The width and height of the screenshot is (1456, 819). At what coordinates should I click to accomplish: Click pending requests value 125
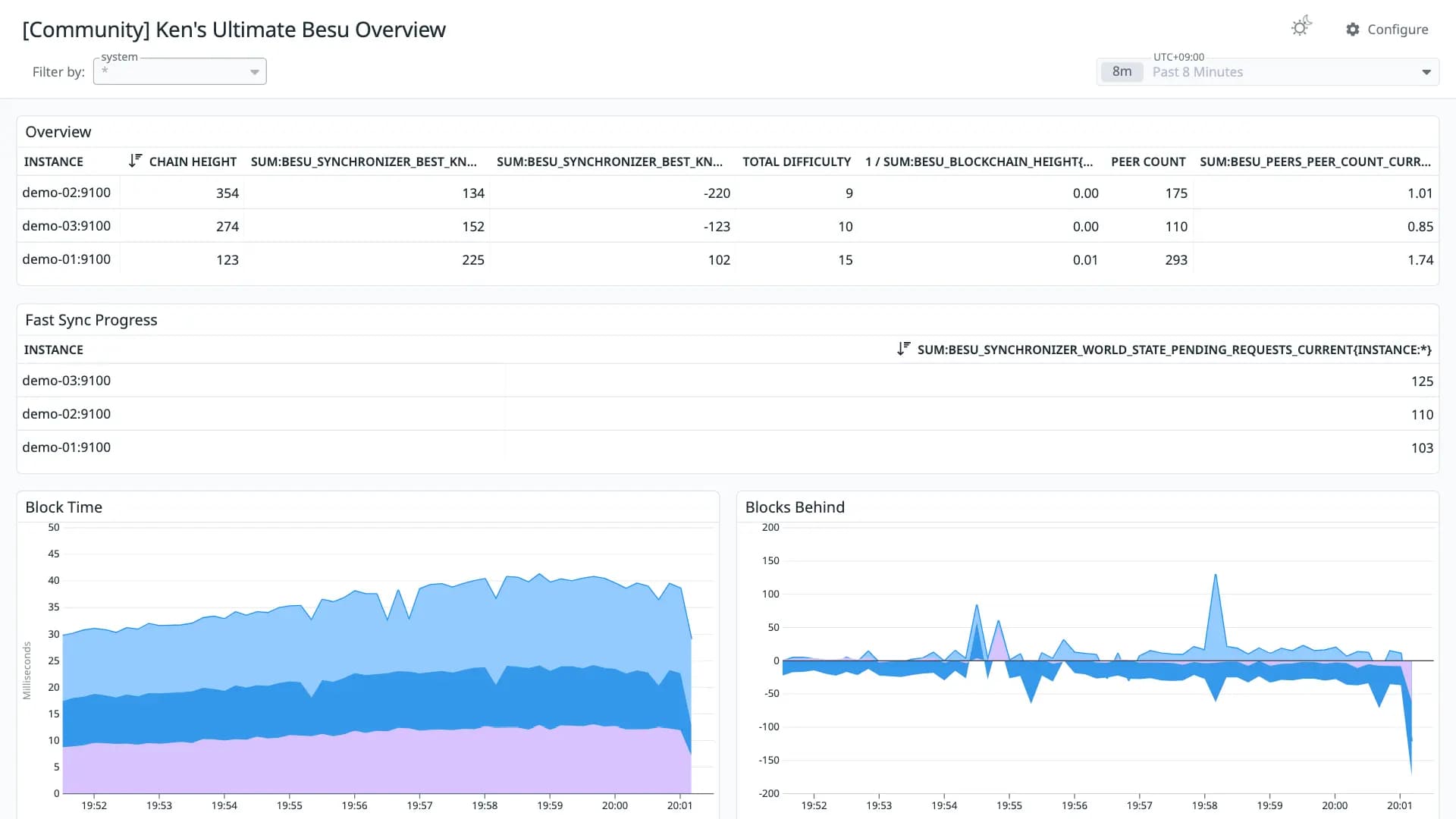1422,381
